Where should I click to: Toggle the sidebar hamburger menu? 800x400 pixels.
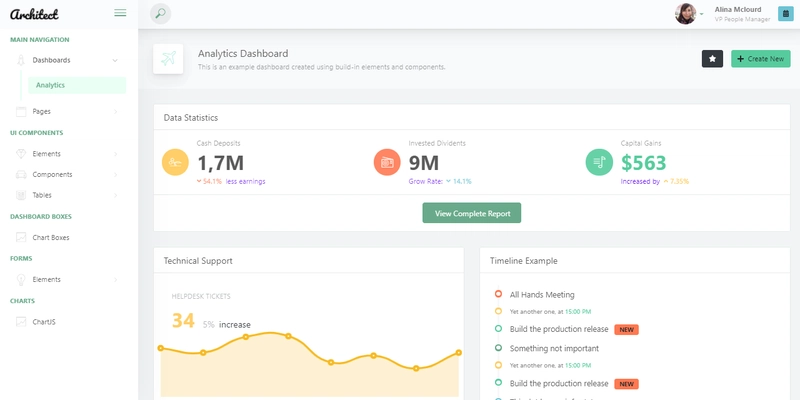[120, 13]
